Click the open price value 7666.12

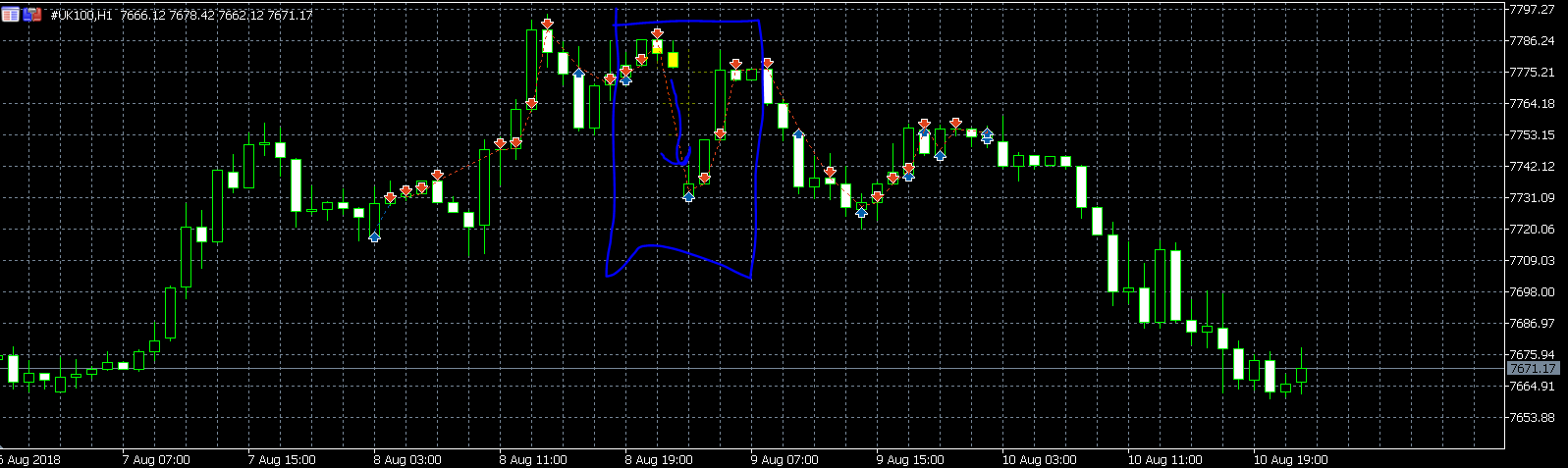[x=143, y=16]
